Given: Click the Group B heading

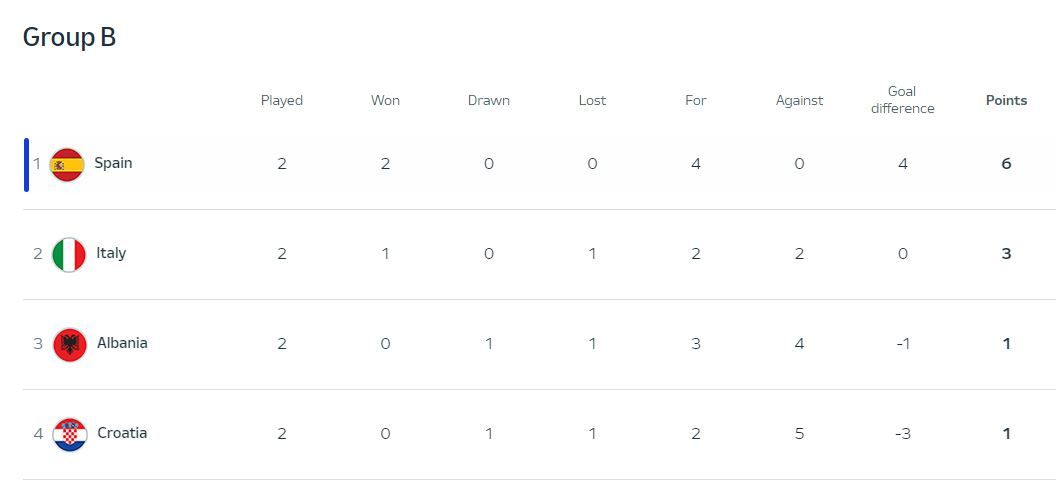Looking at the screenshot, I should point(69,37).
